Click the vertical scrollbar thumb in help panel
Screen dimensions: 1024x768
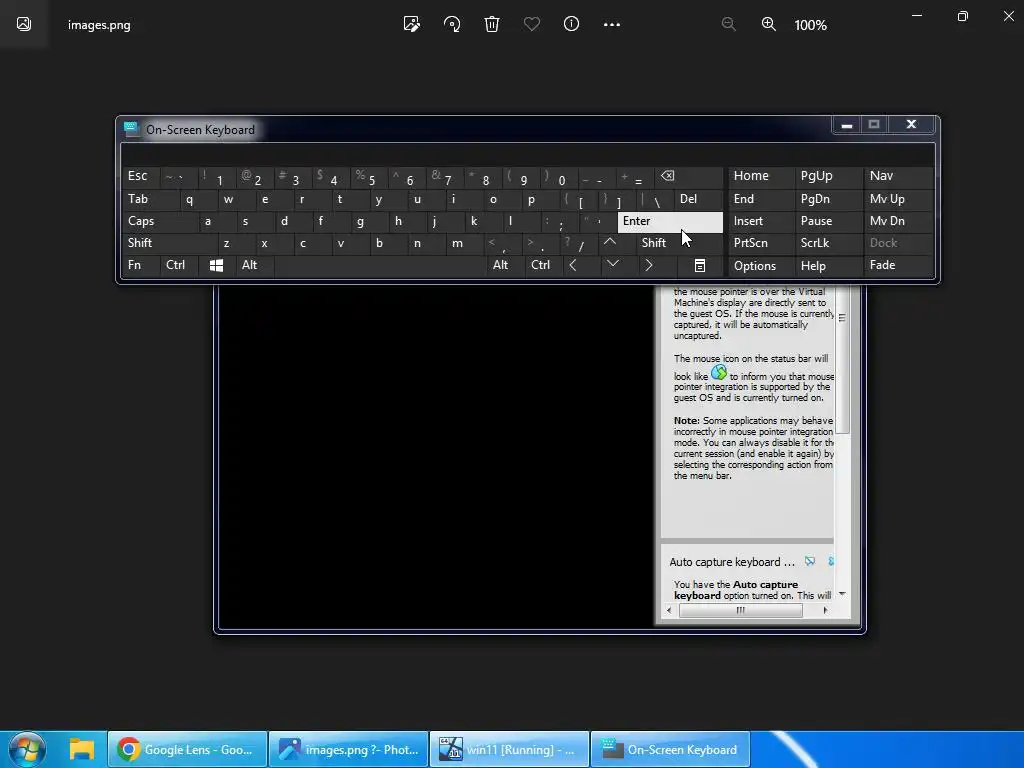pos(842,361)
